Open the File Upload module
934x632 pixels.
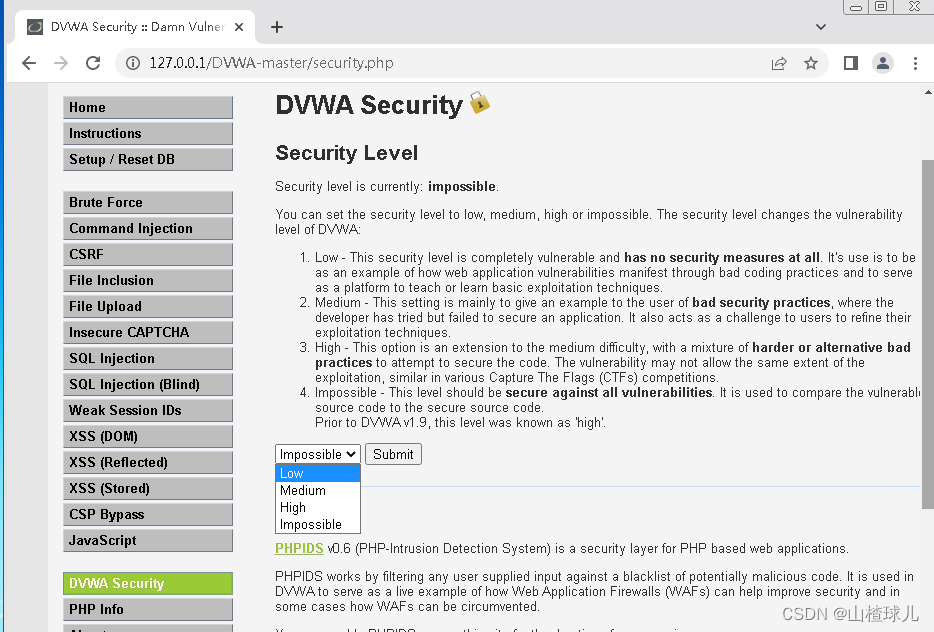(x=147, y=306)
